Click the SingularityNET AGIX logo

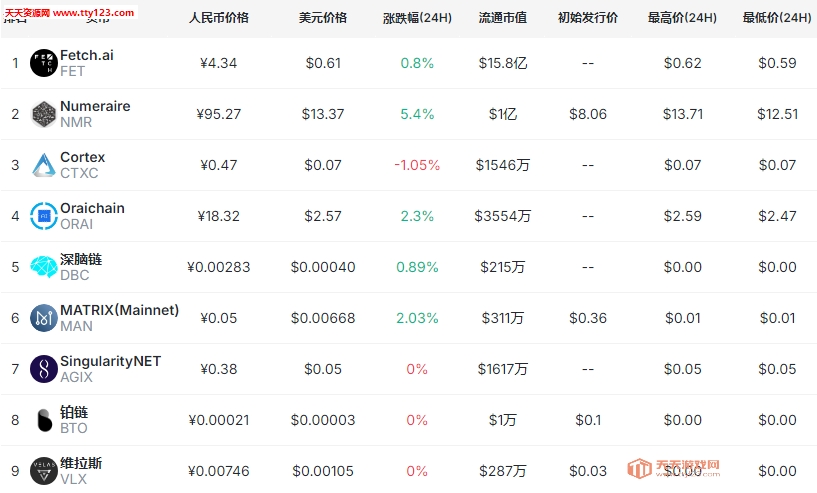[44, 369]
